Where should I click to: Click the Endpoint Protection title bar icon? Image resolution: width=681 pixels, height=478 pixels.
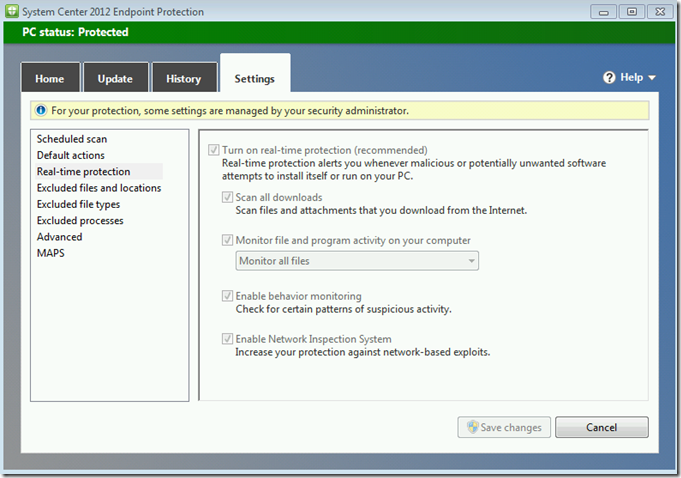[12, 11]
